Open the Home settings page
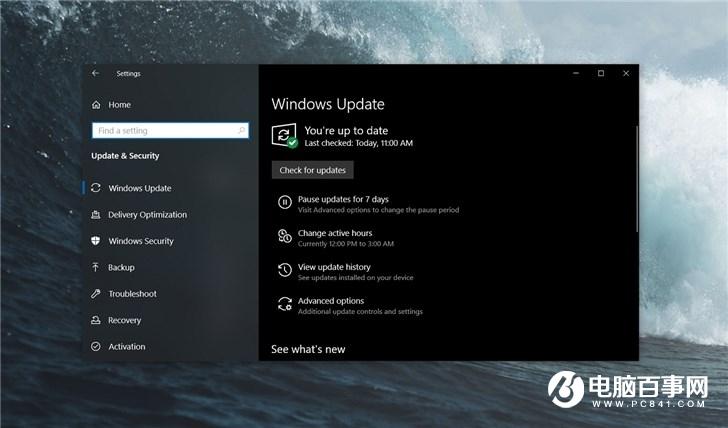This screenshot has height=428, width=728. click(x=119, y=105)
